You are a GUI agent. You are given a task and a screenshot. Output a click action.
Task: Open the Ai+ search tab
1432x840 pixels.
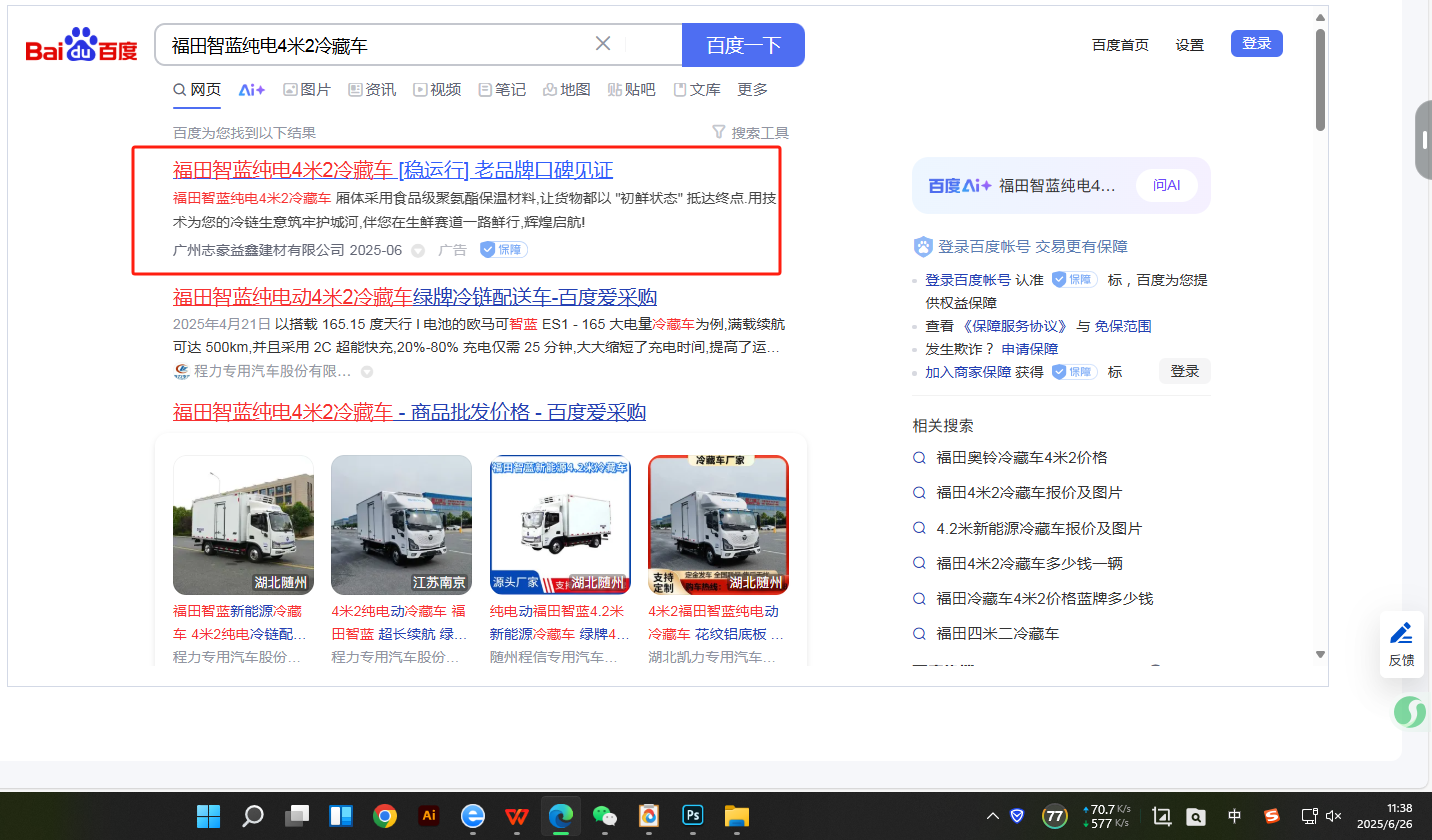252,90
